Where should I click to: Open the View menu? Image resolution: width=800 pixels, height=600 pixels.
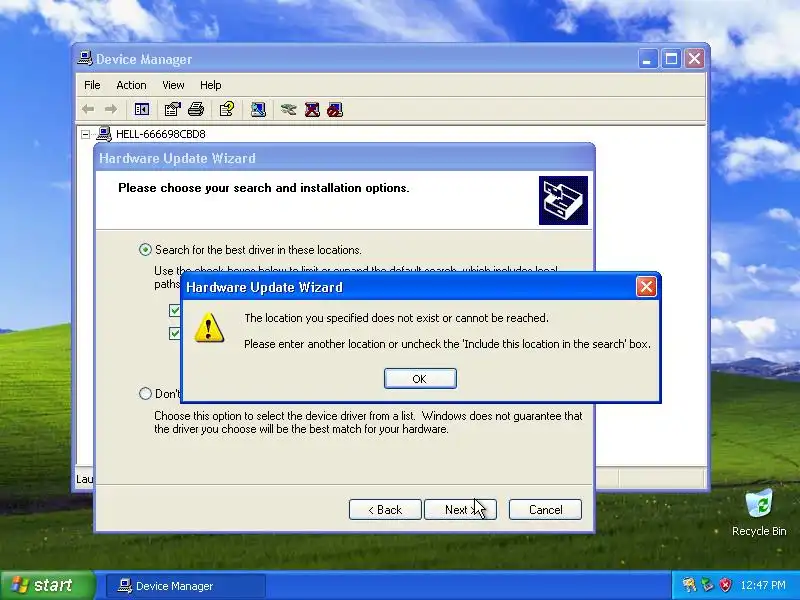click(x=173, y=85)
